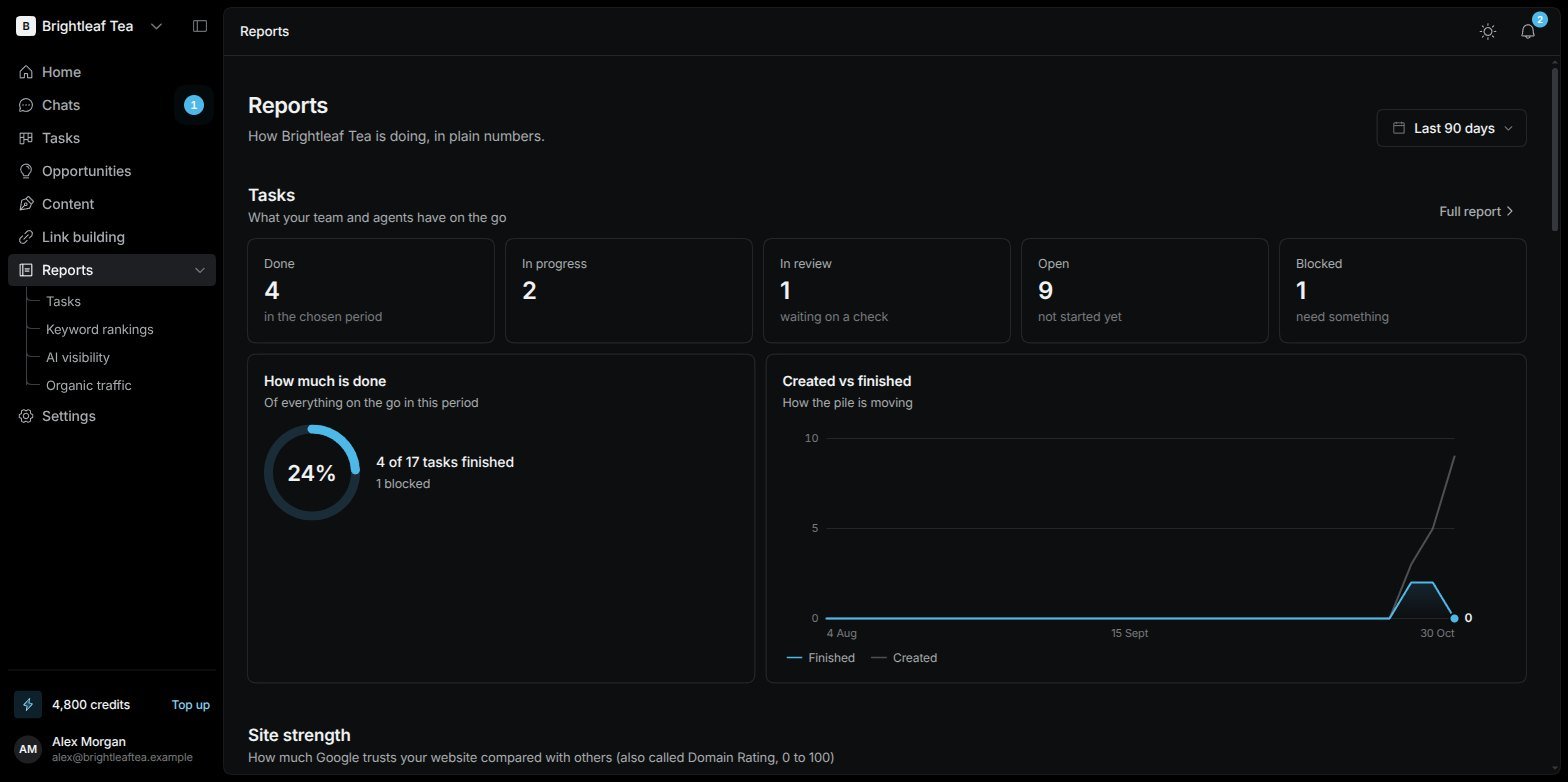Click the Link building chain icon

point(26,237)
